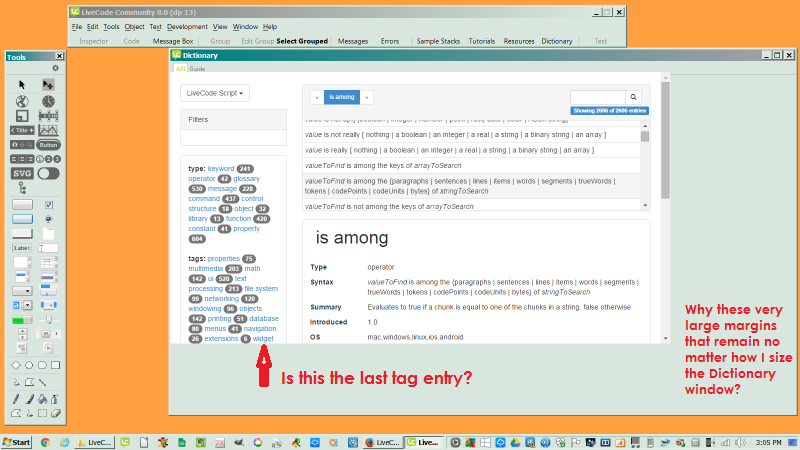
Task: Click the search magnifier icon in Dictionary
Action: tap(632, 97)
